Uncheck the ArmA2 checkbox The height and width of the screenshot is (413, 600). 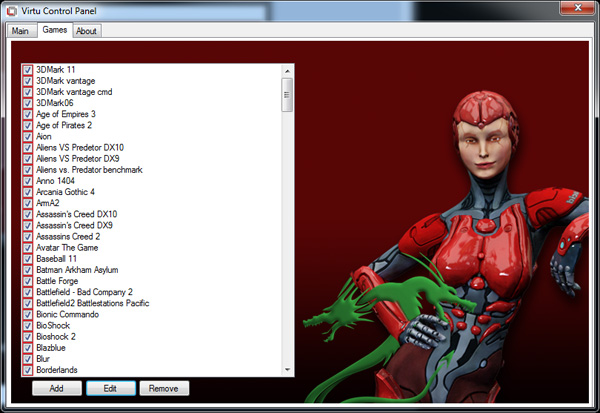[28, 203]
